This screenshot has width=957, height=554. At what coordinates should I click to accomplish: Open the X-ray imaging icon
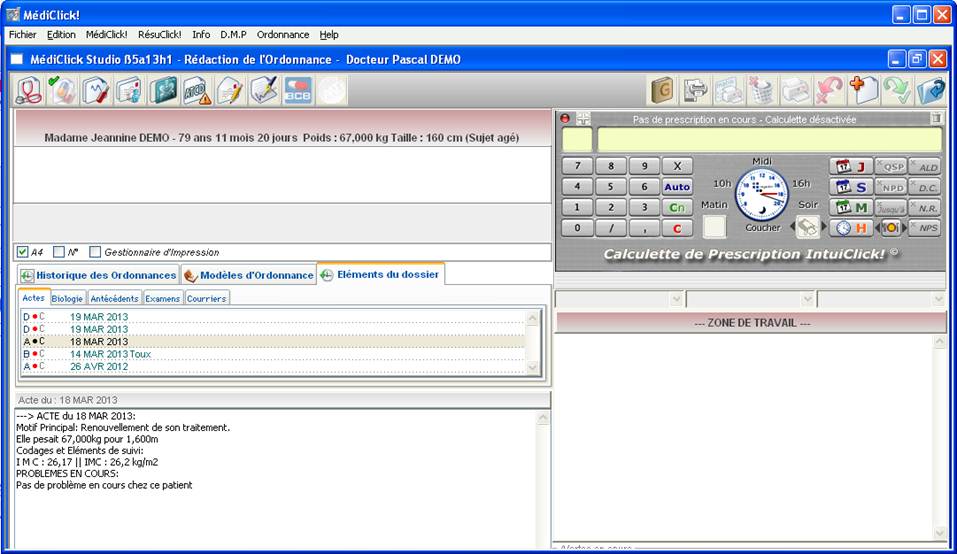click(x=163, y=91)
